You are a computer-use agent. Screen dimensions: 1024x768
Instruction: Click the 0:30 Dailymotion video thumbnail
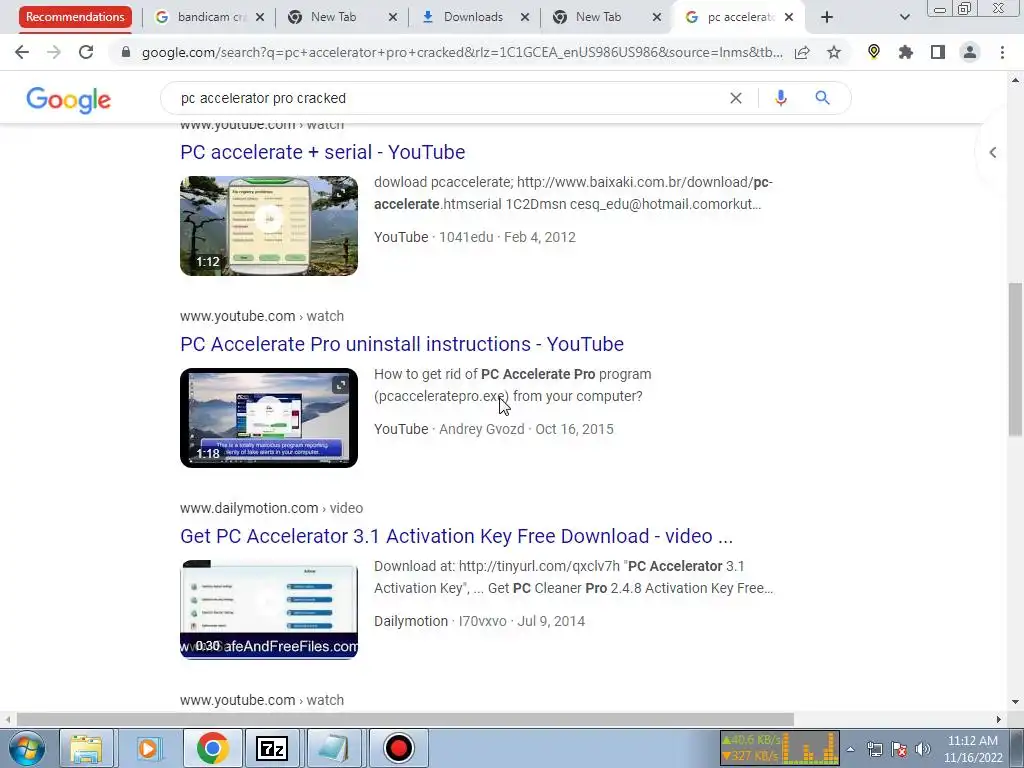point(269,610)
